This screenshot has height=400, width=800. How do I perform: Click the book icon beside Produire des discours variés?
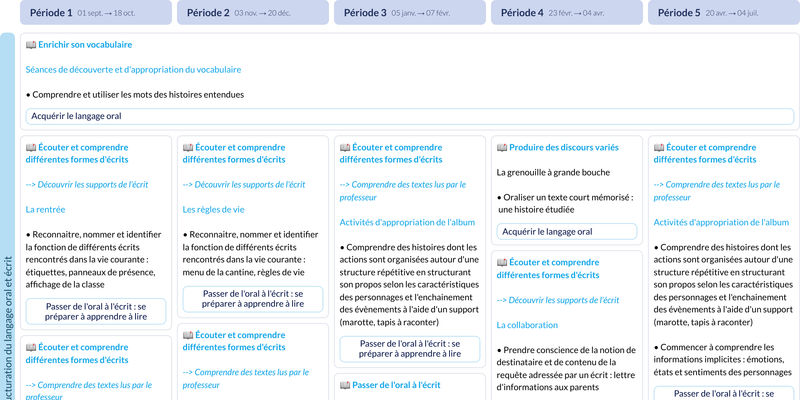pos(502,147)
